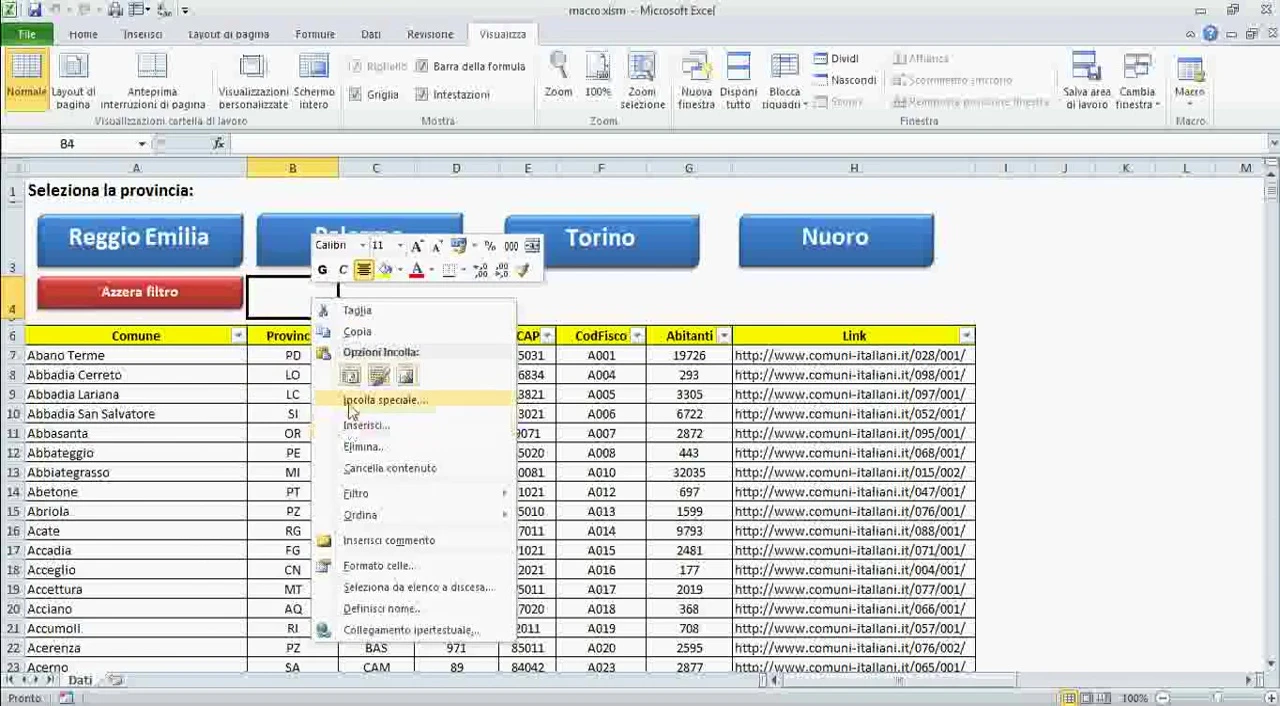The width and height of the screenshot is (1280, 706).
Task: Uncheck the Griglia checkbox
Action: (355, 94)
